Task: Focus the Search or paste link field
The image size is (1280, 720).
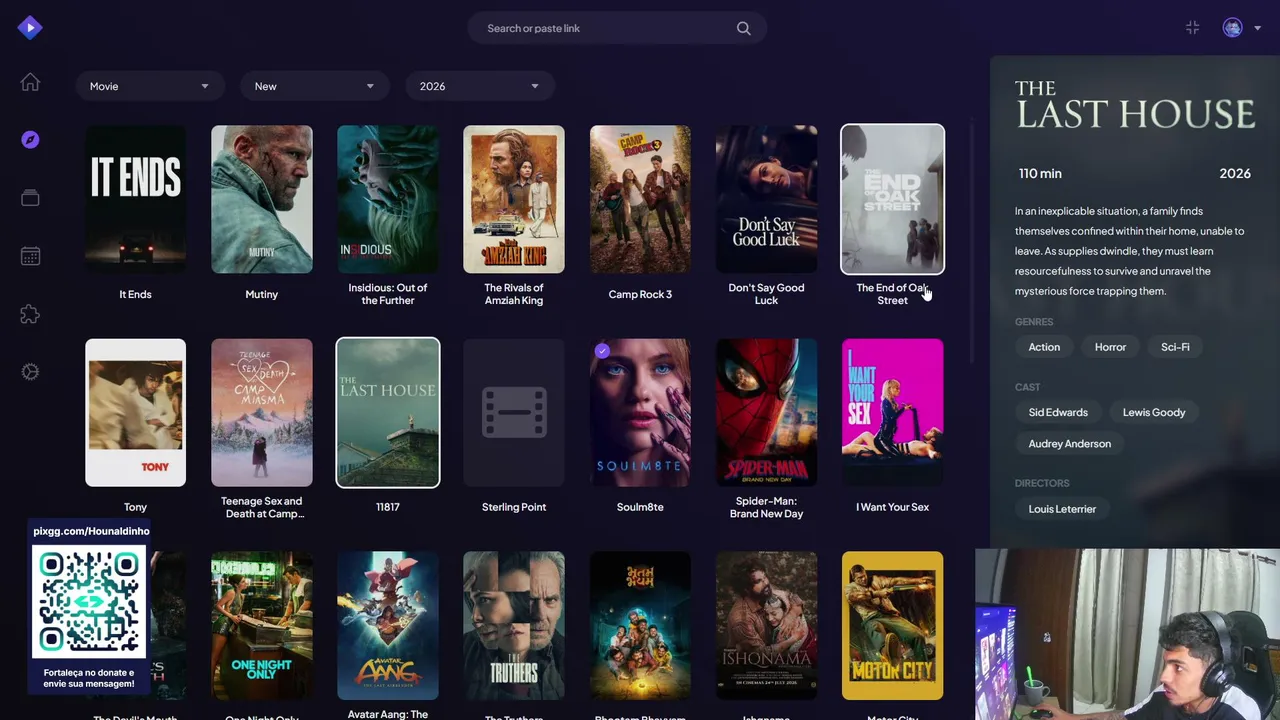Action: pos(617,28)
